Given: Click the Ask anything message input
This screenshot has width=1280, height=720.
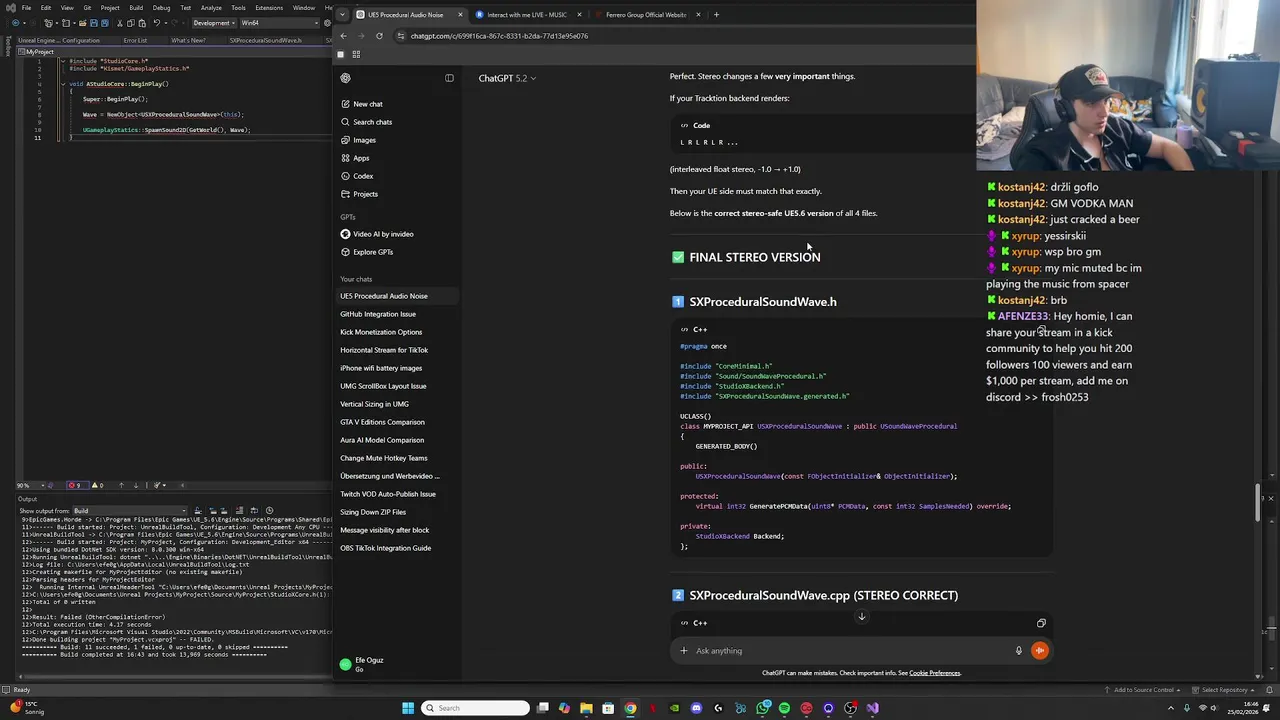Looking at the screenshot, I should click(850, 651).
